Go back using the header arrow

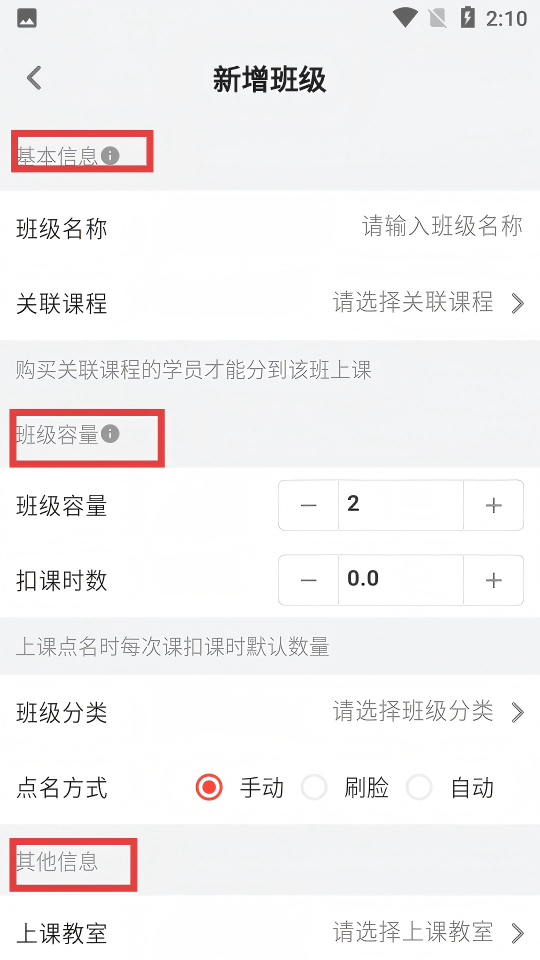[34, 78]
